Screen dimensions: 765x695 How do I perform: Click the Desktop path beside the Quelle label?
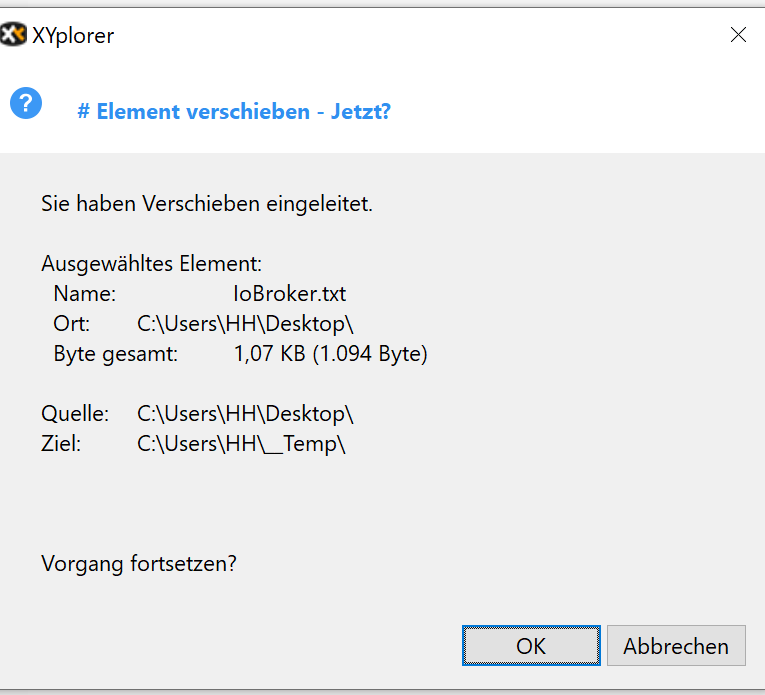[x=245, y=413]
